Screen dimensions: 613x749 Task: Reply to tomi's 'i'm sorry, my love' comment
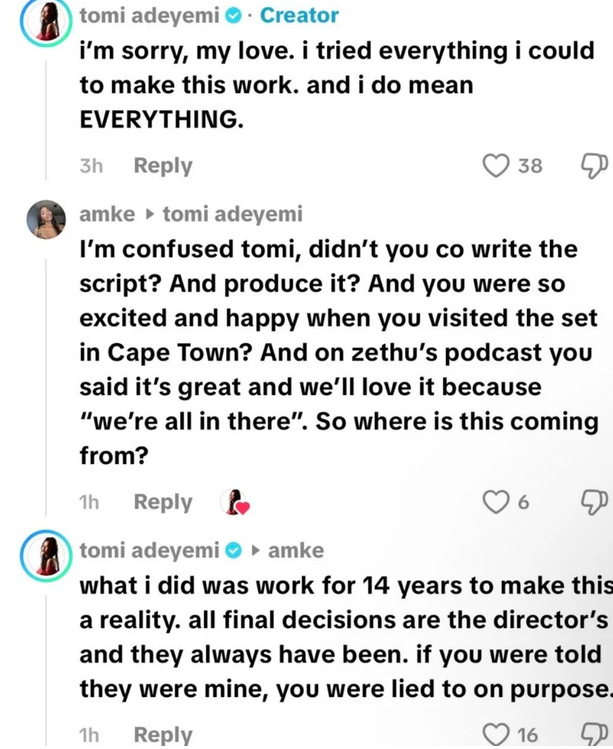pyautogui.click(x=163, y=166)
